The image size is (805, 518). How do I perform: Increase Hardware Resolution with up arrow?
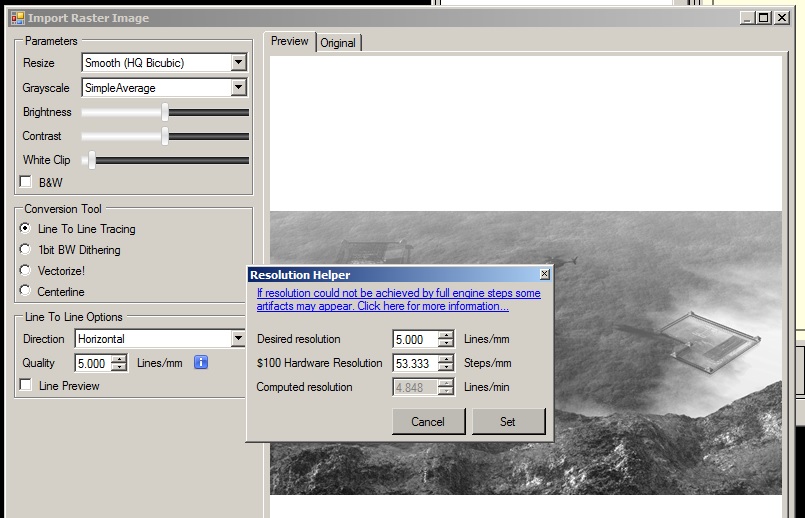coord(446,359)
